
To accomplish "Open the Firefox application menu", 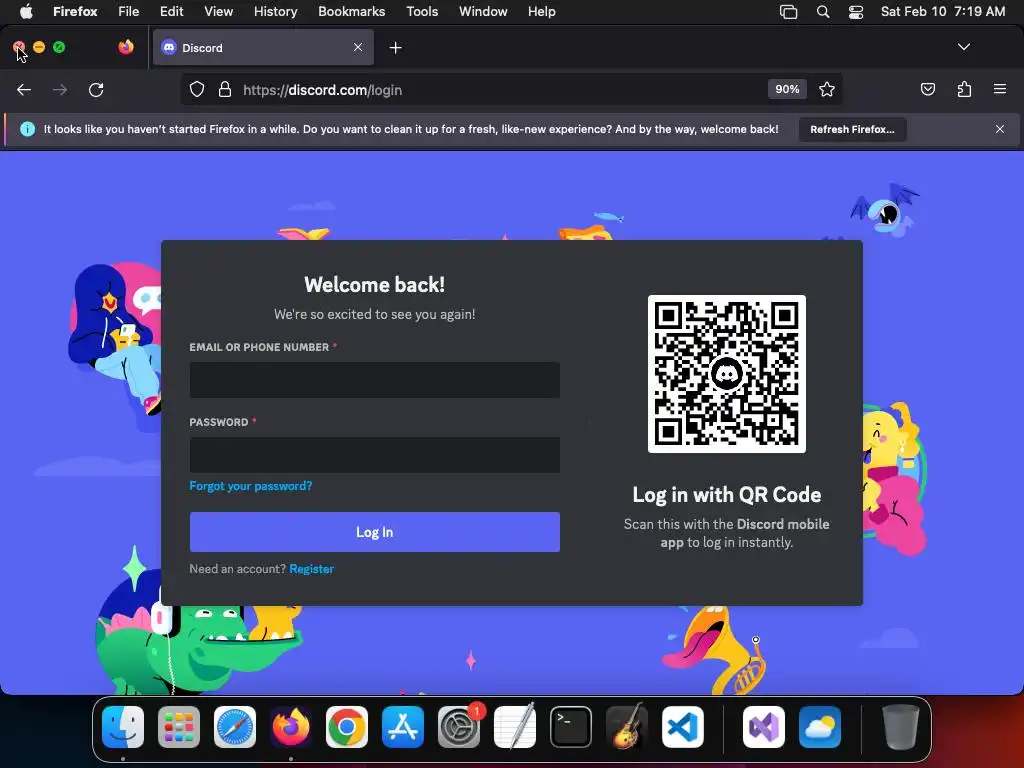I will tap(75, 11).
